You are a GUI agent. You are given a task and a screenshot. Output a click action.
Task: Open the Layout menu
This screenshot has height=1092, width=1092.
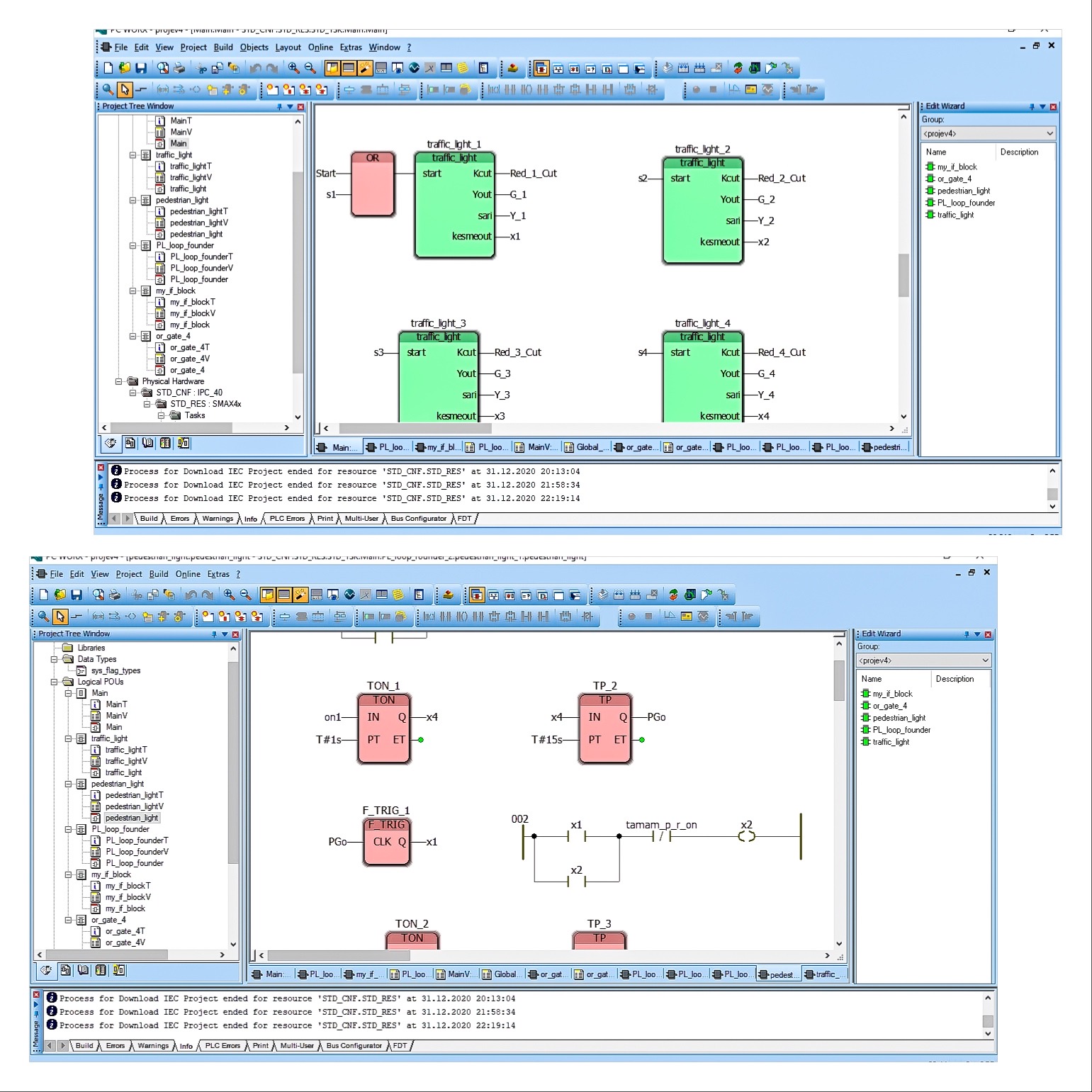click(x=288, y=47)
